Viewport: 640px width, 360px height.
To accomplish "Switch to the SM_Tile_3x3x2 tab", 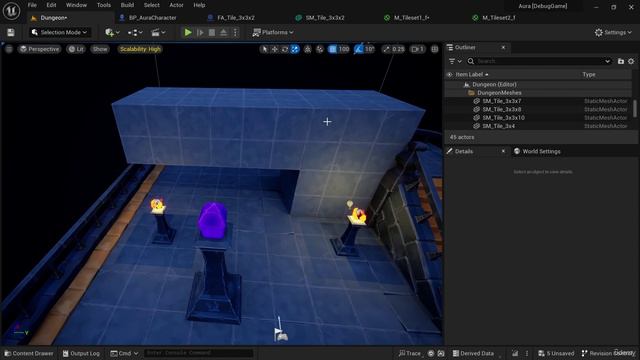I will (325, 18).
